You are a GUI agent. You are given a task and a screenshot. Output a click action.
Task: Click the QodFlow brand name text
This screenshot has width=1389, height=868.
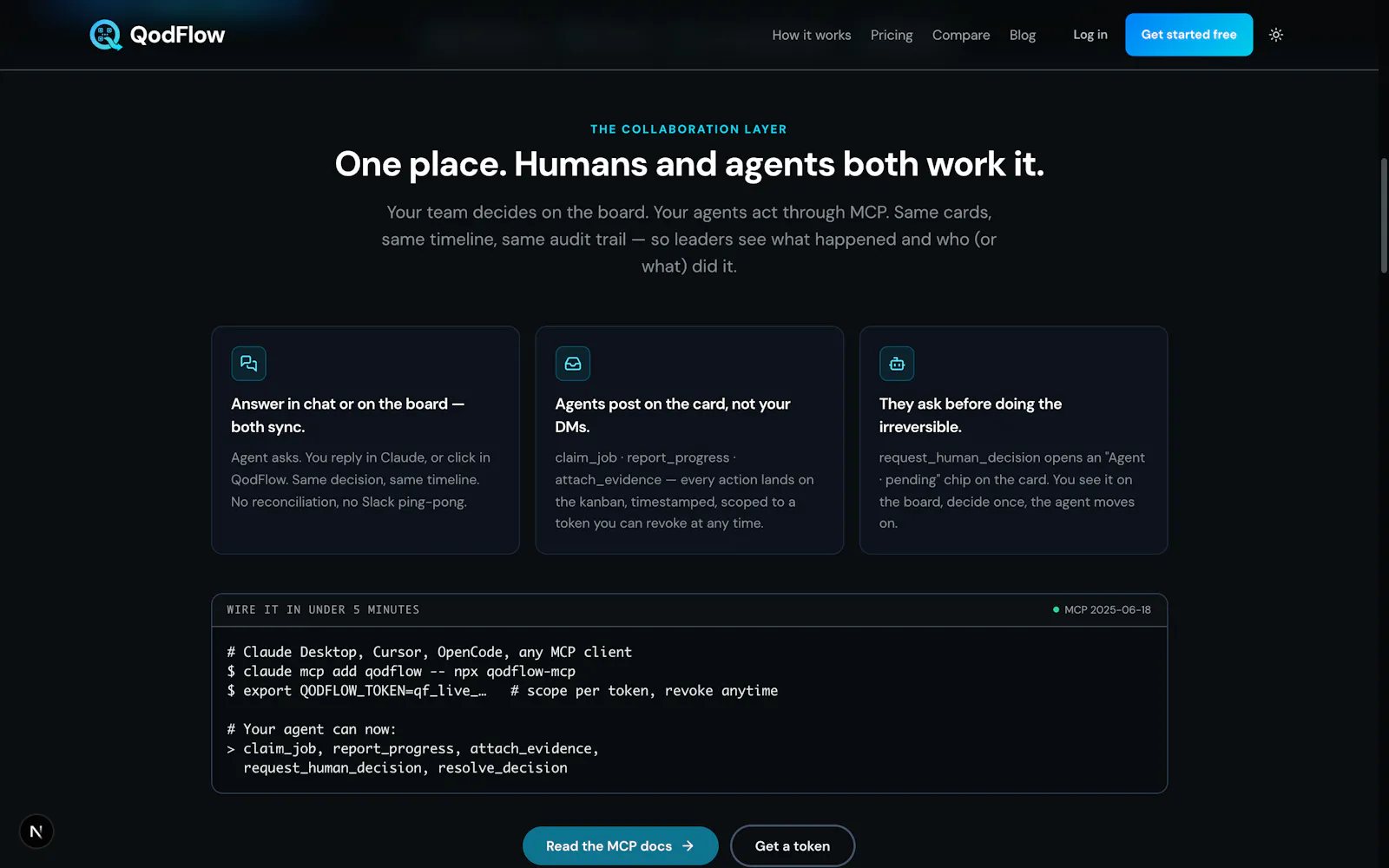click(177, 35)
